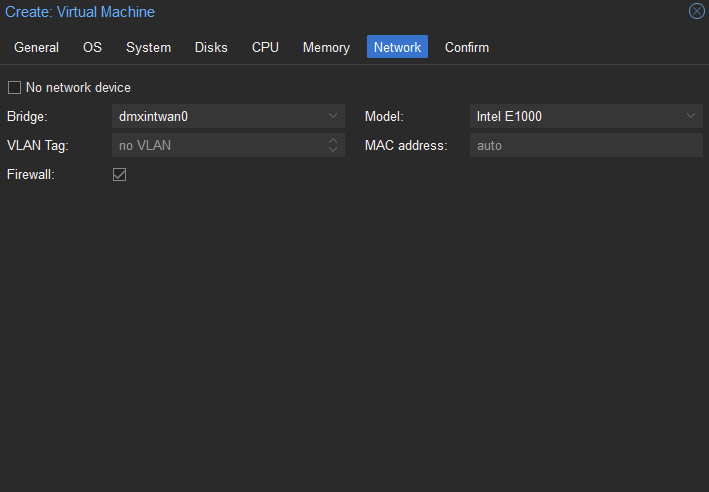Click into the MAC address field
The width and height of the screenshot is (709, 492).
(x=586, y=145)
